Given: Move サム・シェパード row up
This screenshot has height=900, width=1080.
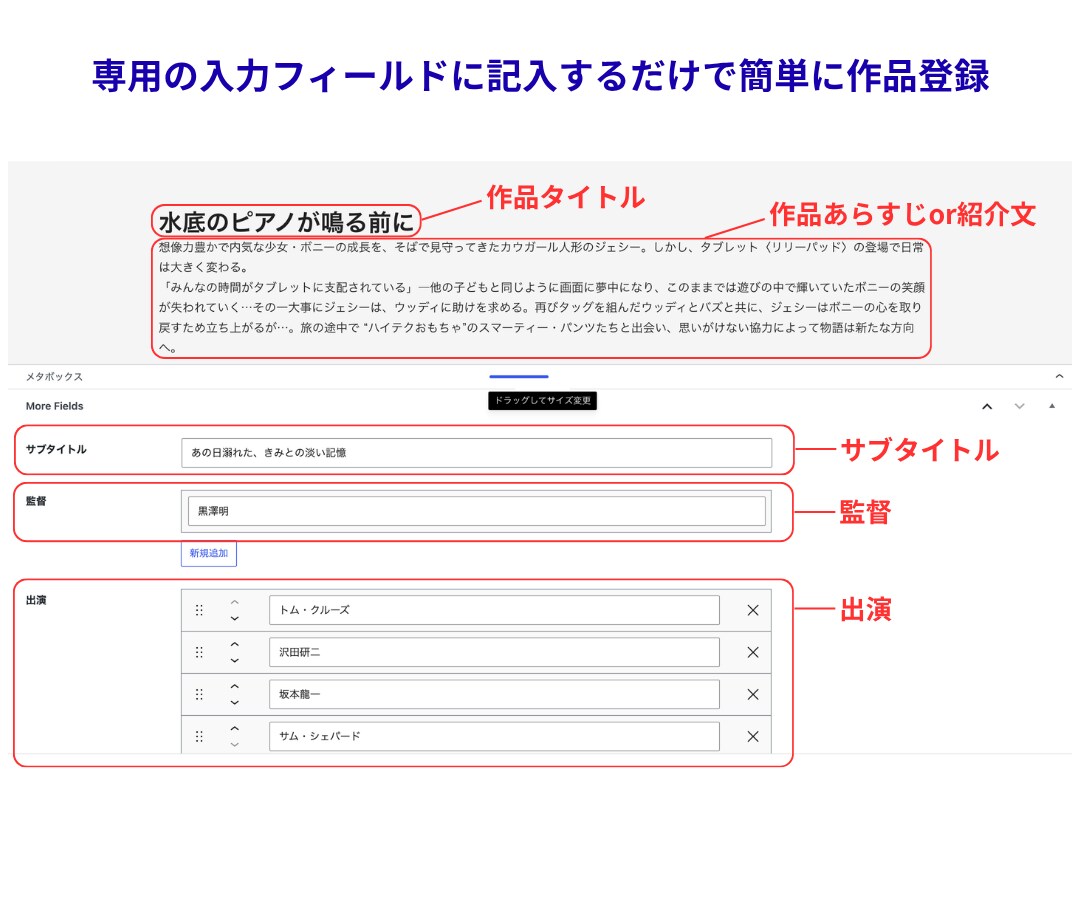Looking at the screenshot, I should coord(235,729).
